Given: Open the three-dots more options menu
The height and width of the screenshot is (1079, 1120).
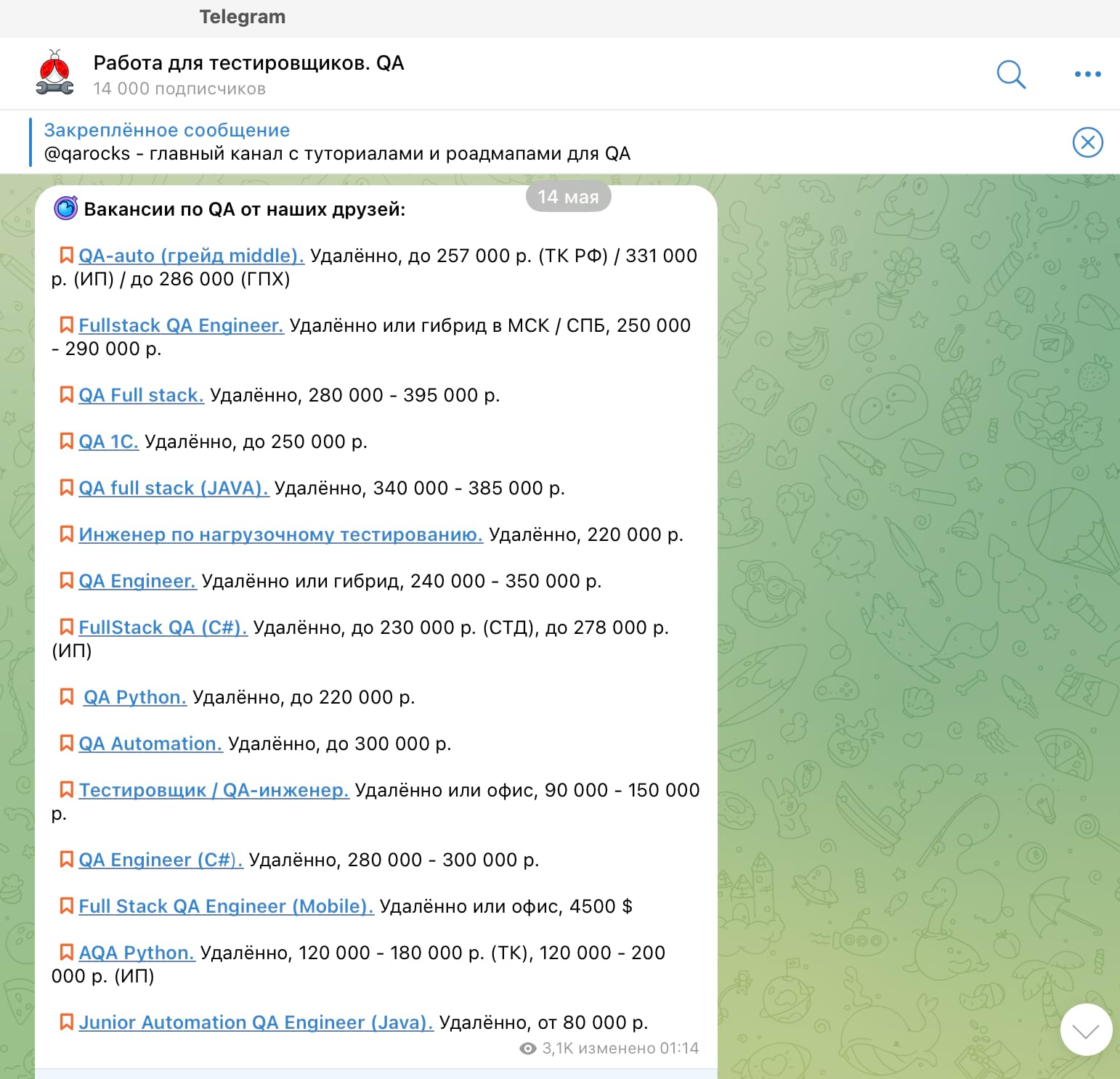Looking at the screenshot, I should tap(1087, 74).
